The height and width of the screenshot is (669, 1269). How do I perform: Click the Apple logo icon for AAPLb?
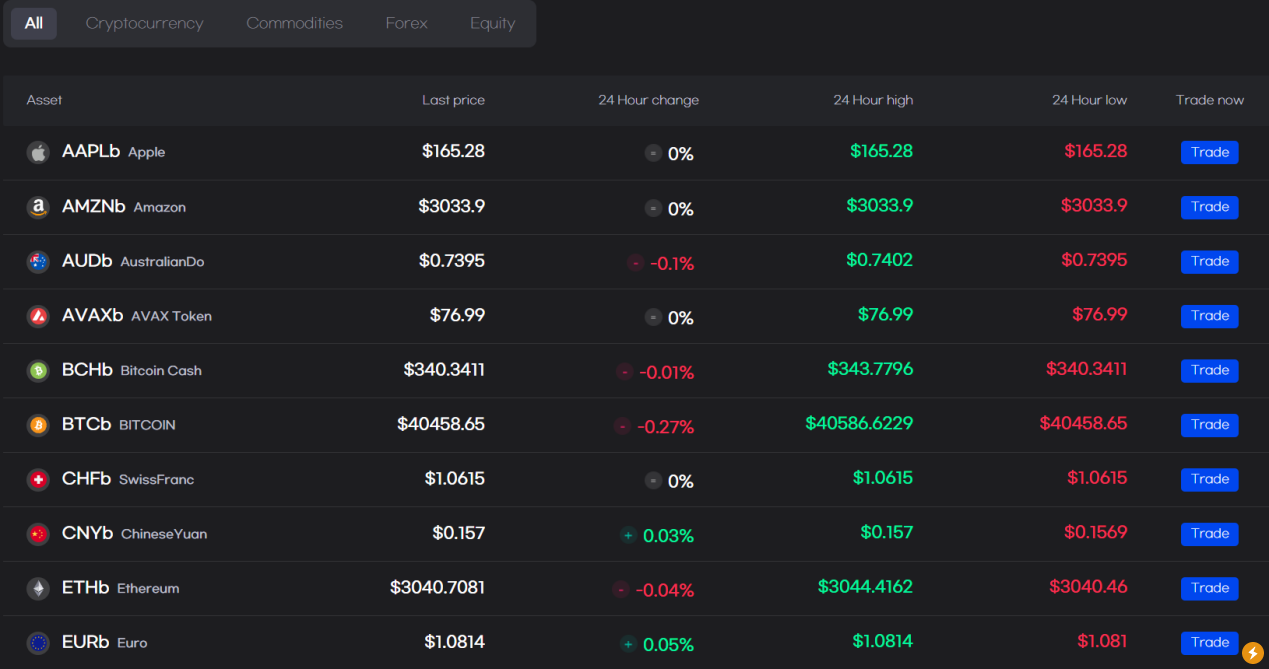[x=38, y=153]
